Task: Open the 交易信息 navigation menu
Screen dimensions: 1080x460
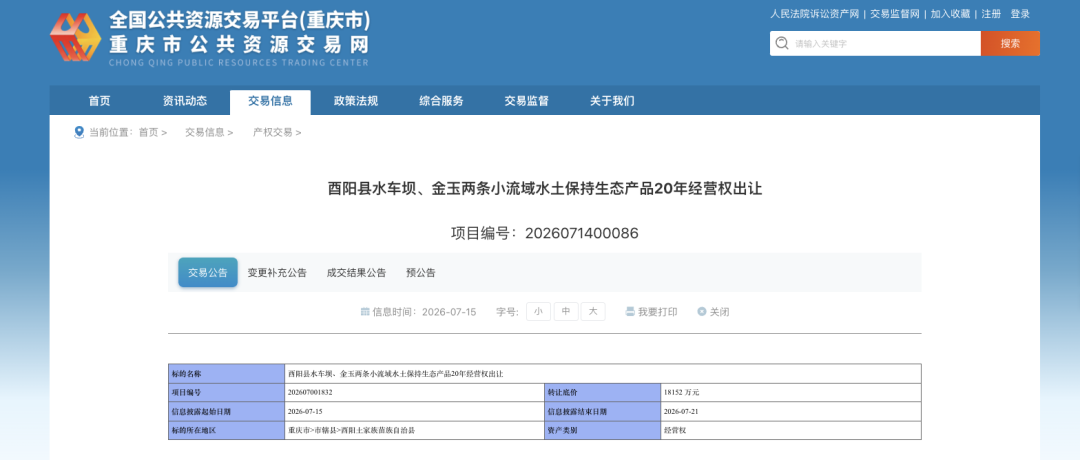Action: pyautogui.click(x=270, y=101)
